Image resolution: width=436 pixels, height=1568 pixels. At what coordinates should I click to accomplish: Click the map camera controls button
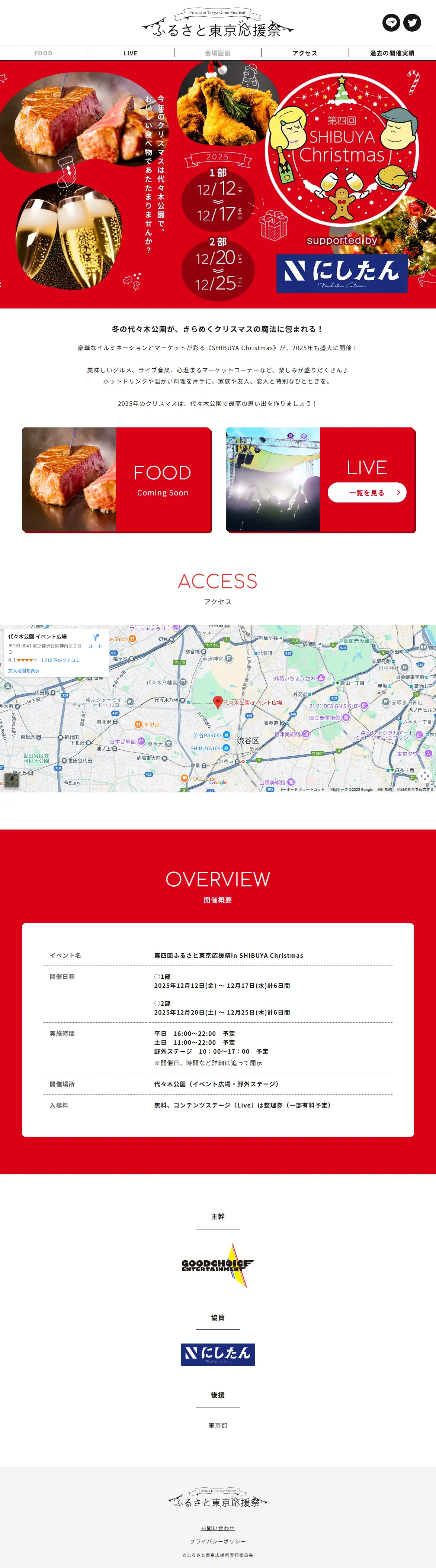(424, 776)
